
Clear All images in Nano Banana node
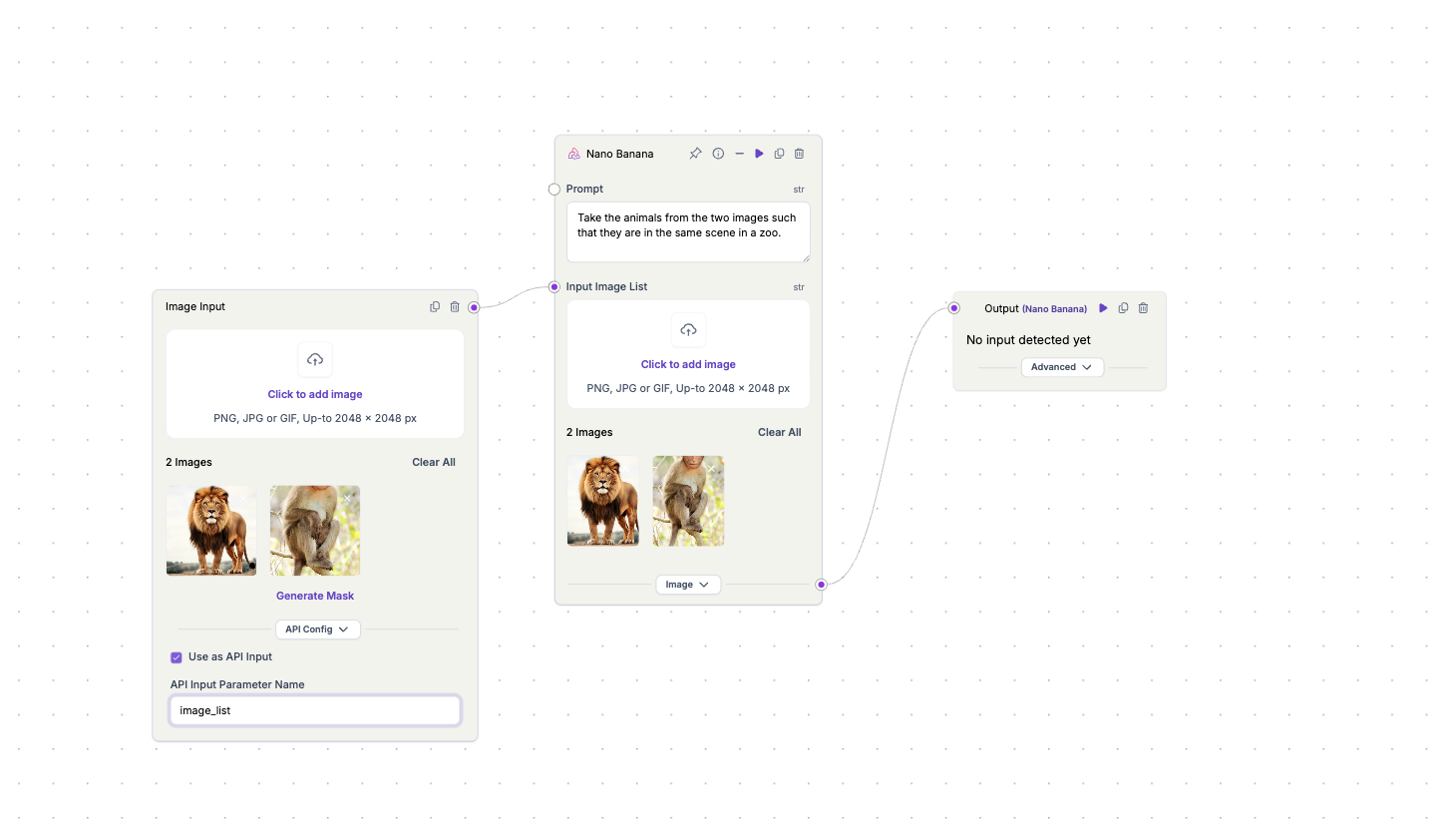tap(779, 432)
